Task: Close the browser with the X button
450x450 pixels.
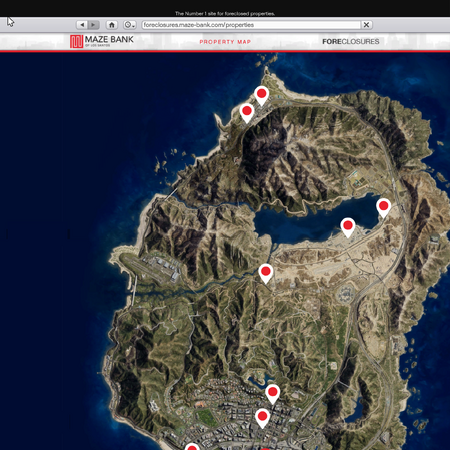Action: (366, 25)
